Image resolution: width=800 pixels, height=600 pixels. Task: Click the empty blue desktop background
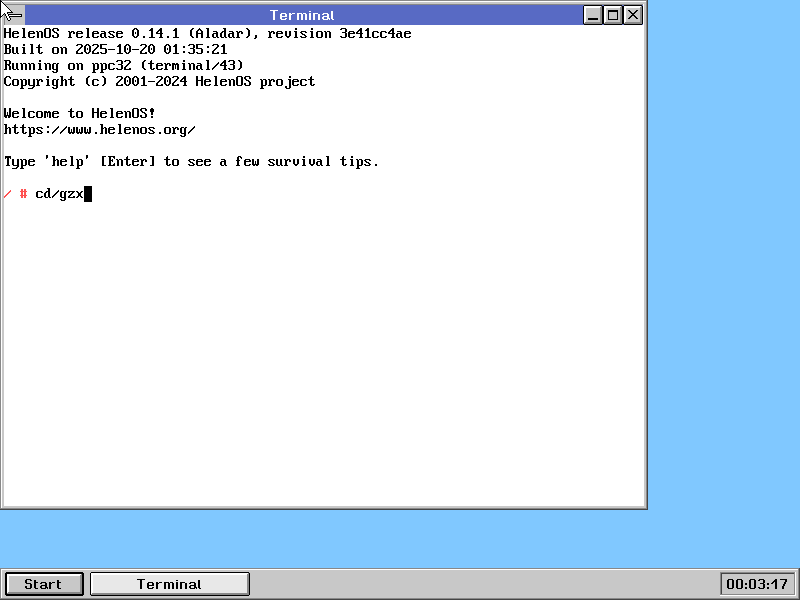point(720,300)
